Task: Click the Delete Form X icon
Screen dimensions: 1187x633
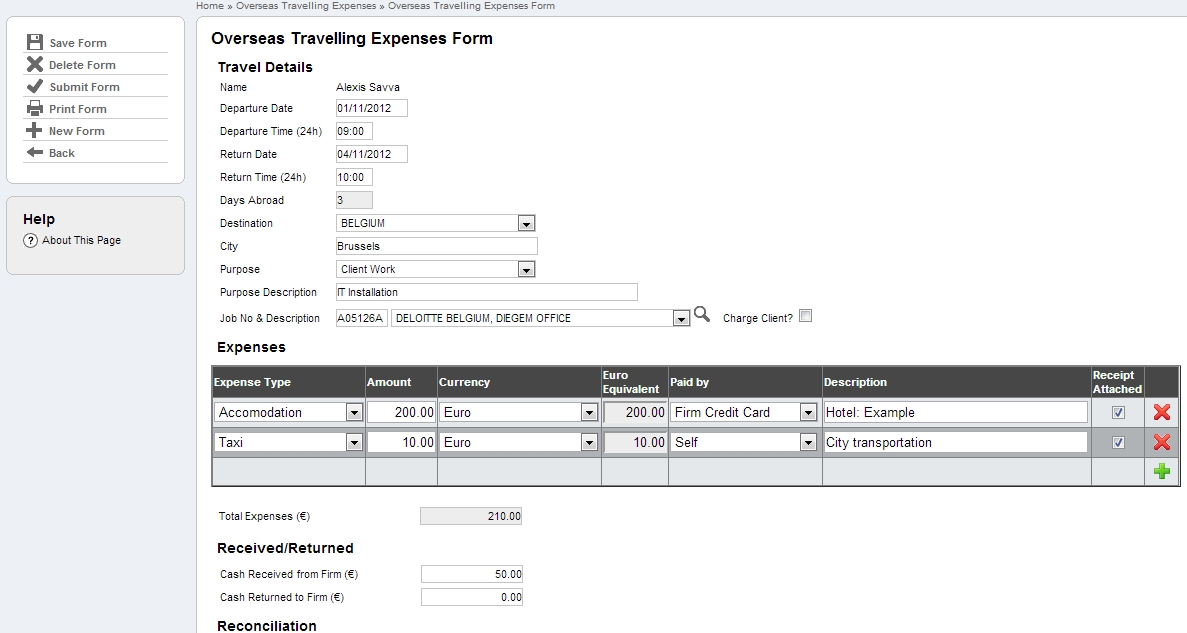Action: 35,64
